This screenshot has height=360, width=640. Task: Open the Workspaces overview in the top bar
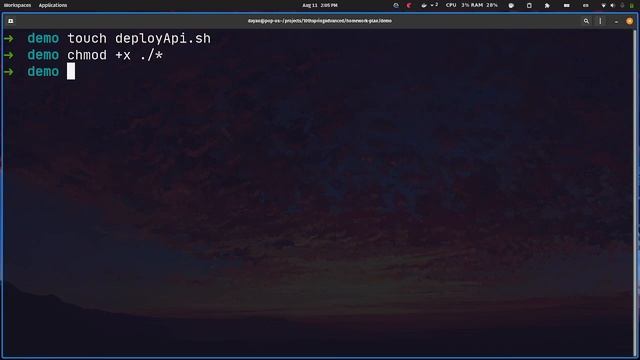pyautogui.click(x=18, y=5)
